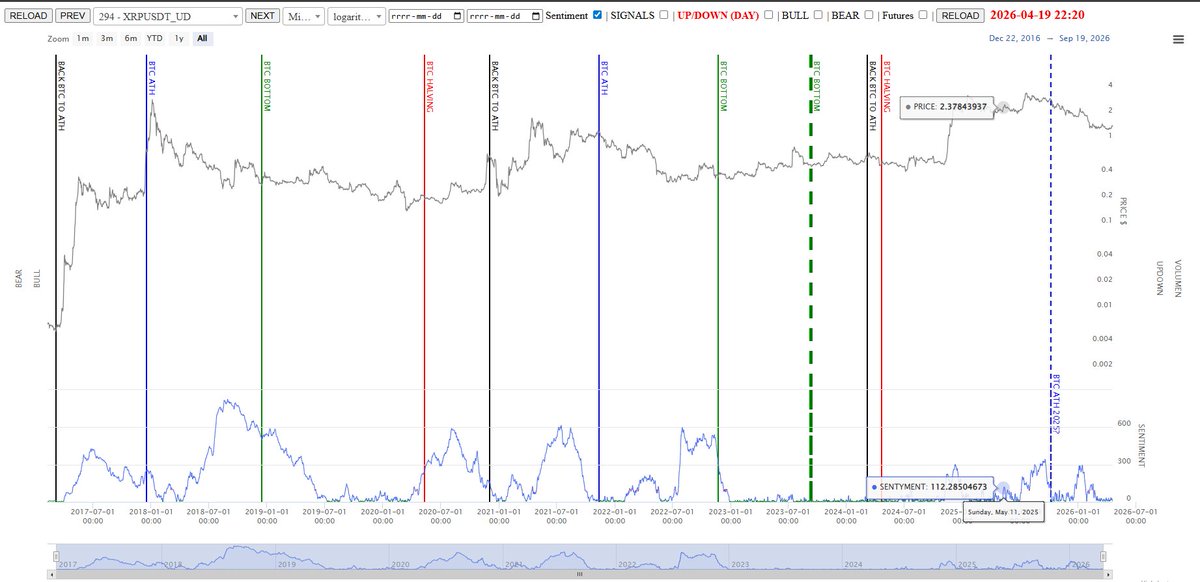Open the 'Mi...' interval dropdown

pos(304,16)
